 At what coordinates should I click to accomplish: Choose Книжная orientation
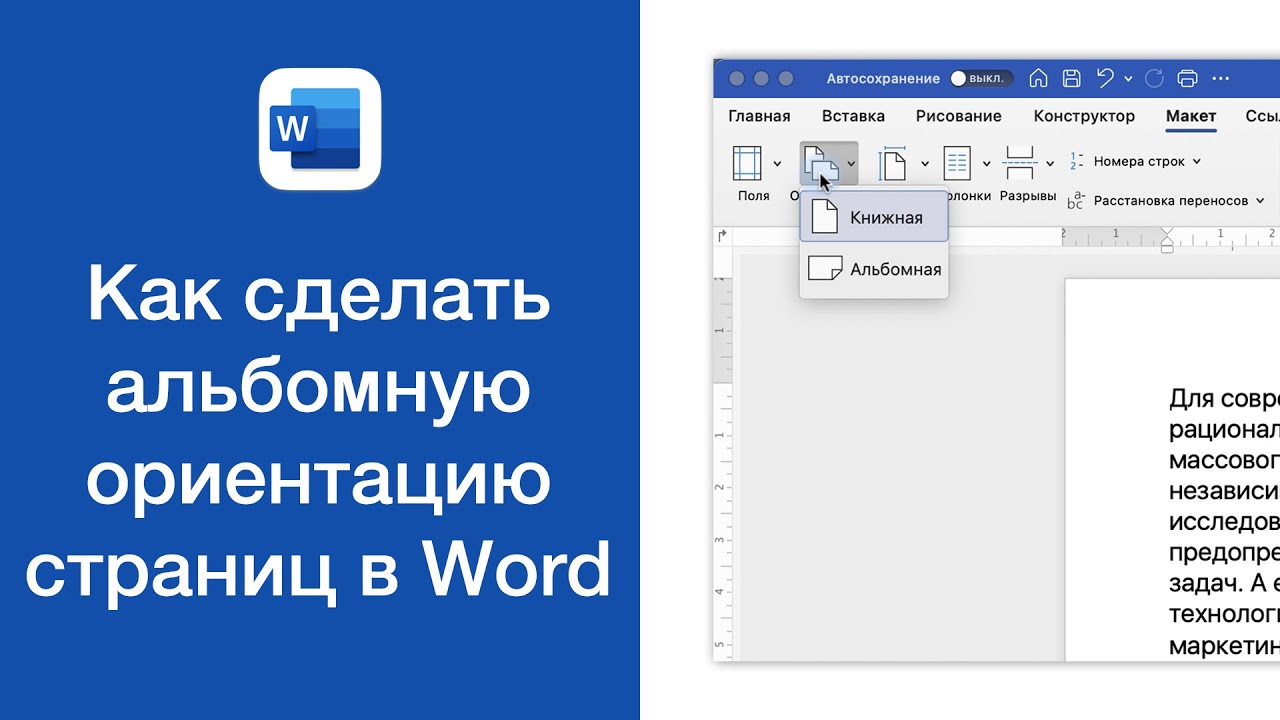click(x=874, y=217)
